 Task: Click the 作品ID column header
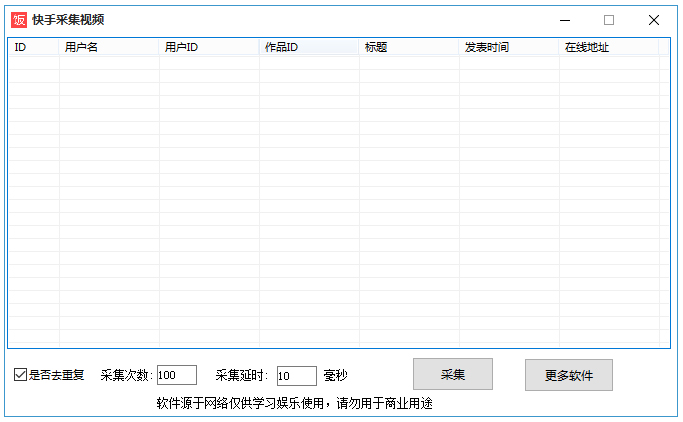tap(308, 47)
